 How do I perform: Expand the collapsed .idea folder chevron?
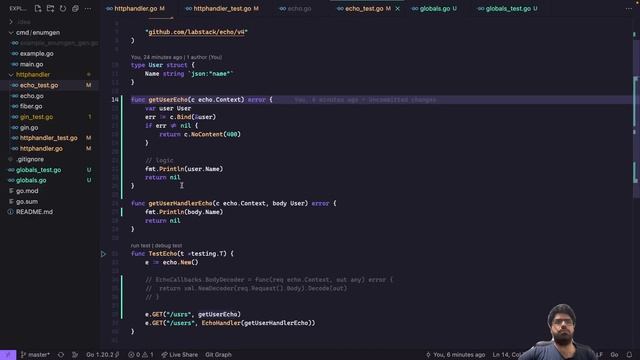pyautogui.click(x=11, y=22)
